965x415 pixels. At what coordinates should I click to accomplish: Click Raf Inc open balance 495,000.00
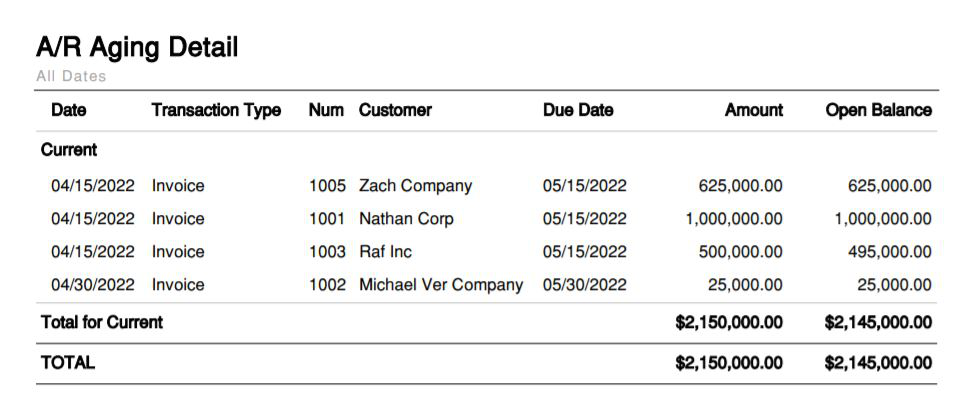[889, 252]
